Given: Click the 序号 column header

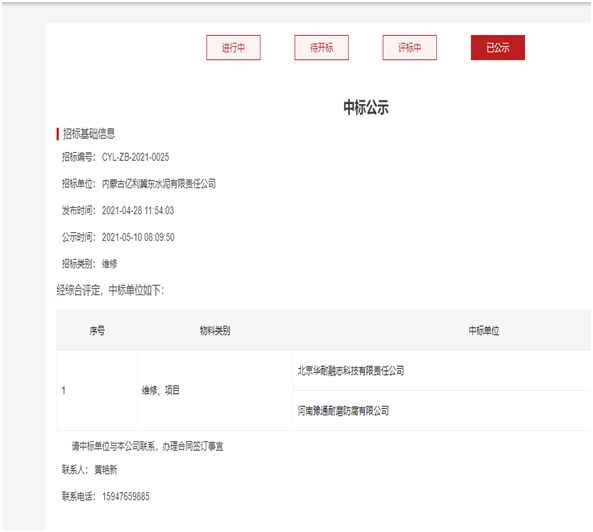Looking at the screenshot, I should click(x=97, y=331).
